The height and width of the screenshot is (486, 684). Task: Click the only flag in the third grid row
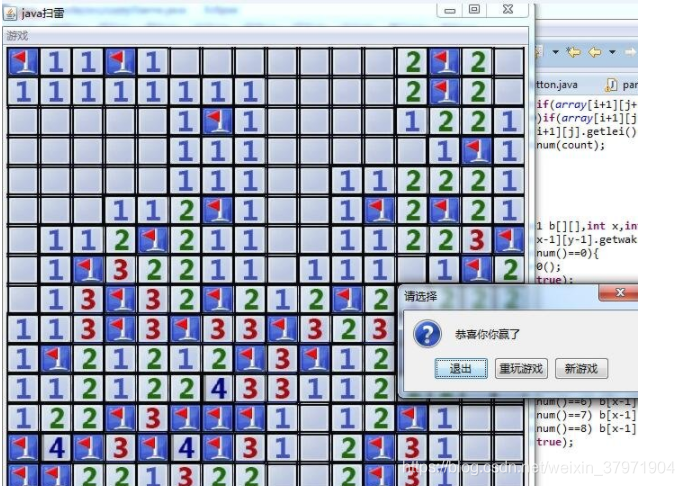218,121
